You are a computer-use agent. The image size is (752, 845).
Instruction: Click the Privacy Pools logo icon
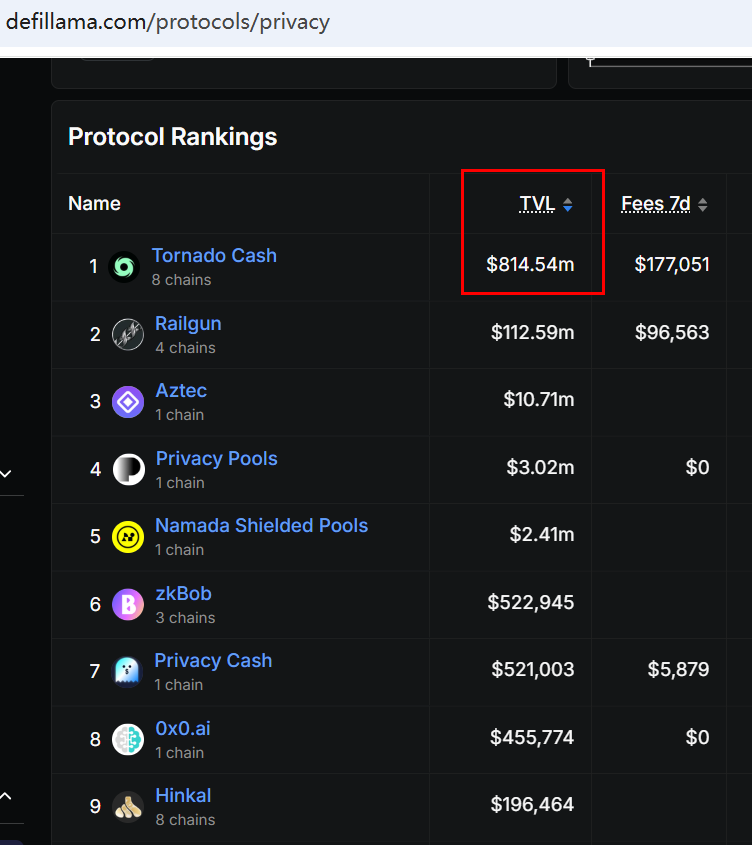tap(128, 469)
